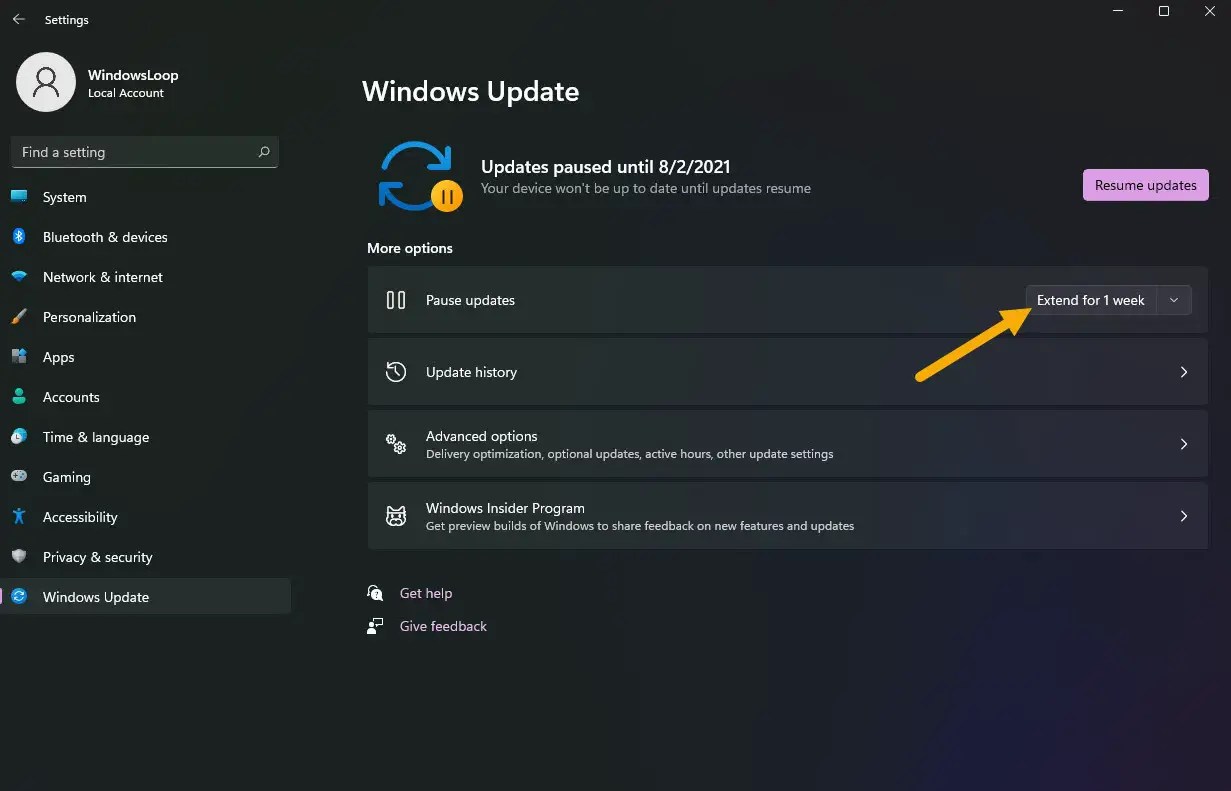Click the 'More options' label

point(410,248)
